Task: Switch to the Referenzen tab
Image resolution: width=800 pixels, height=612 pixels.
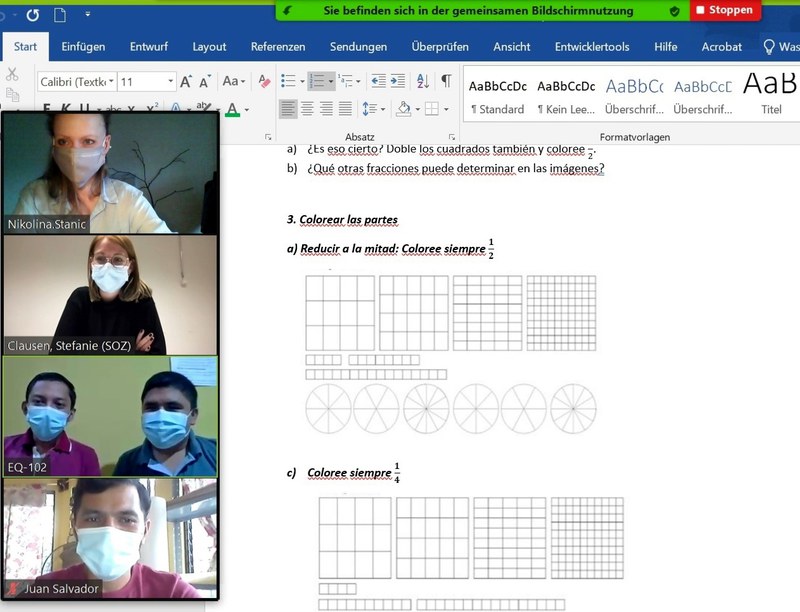Action: coord(278,47)
